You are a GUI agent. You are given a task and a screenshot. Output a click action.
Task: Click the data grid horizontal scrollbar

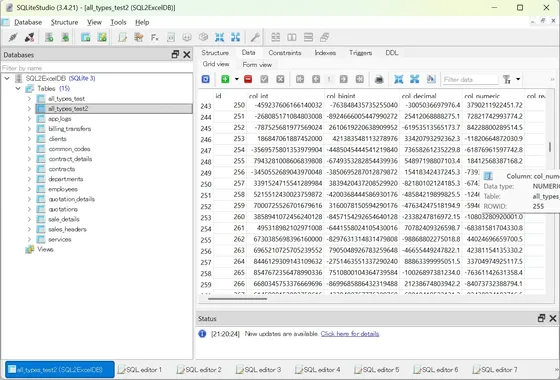click(237, 299)
